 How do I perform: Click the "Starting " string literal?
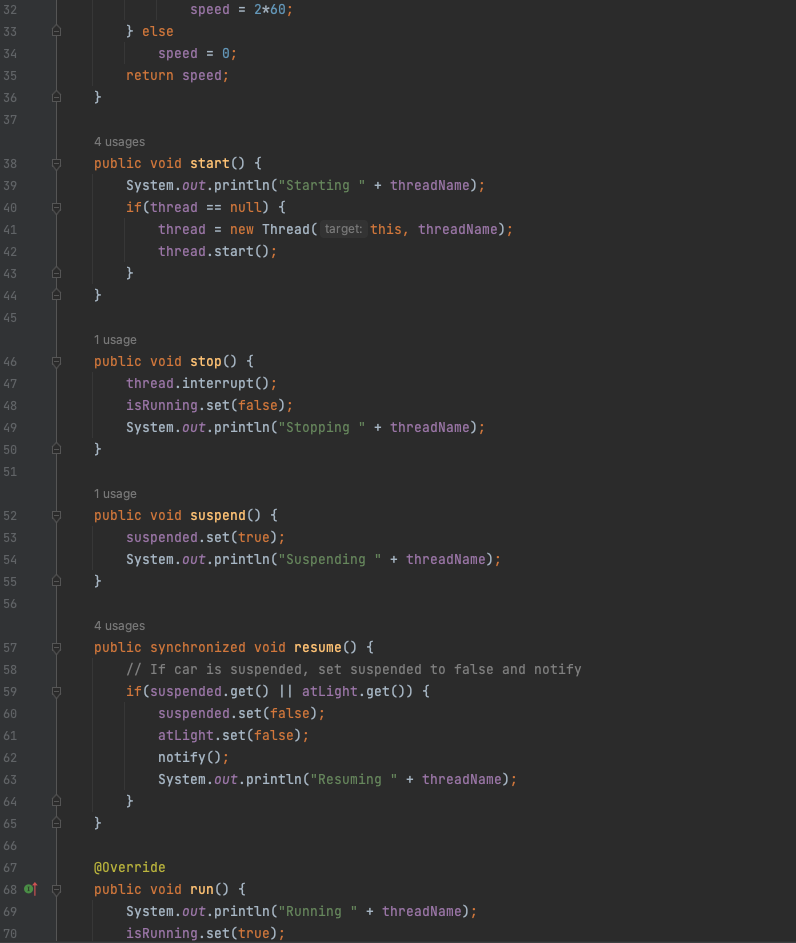point(322,185)
